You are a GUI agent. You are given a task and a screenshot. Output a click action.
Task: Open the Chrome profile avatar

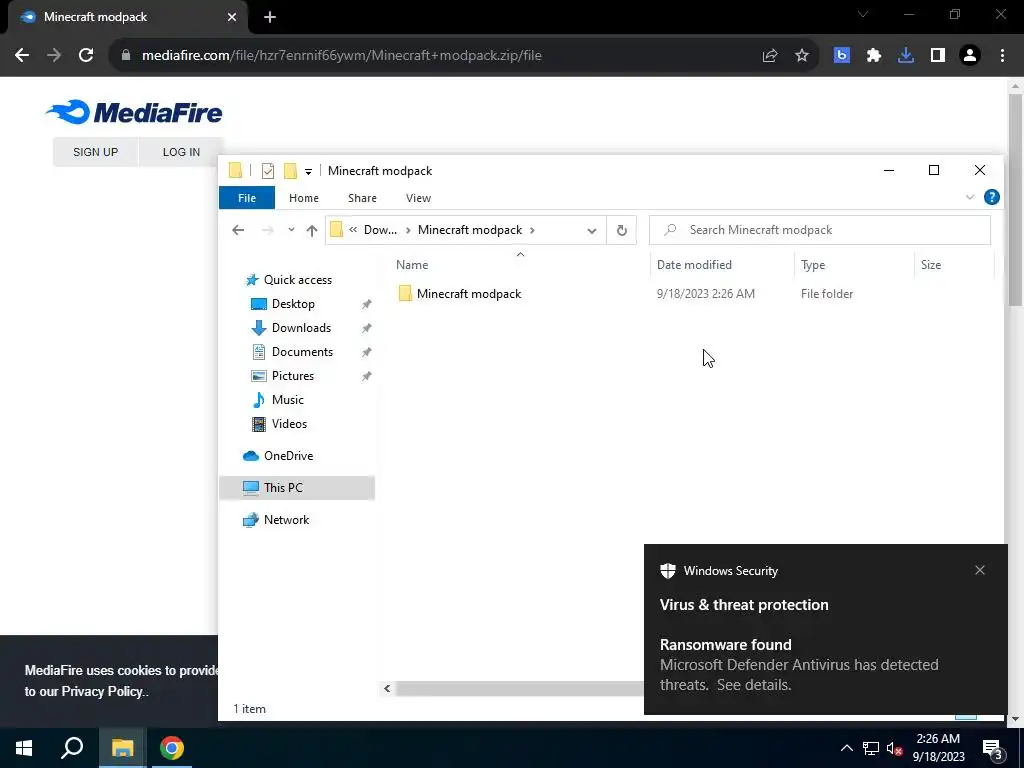pyautogui.click(x=970, y=56)
